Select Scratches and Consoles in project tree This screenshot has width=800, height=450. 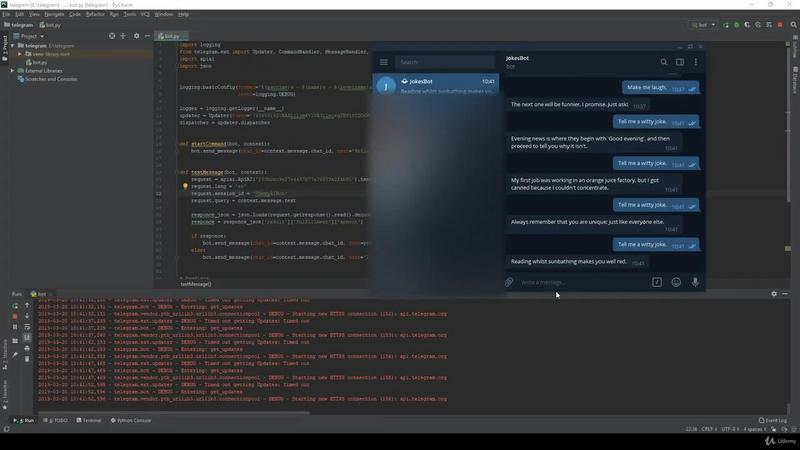pyautogui.click(x=47, y=79)
